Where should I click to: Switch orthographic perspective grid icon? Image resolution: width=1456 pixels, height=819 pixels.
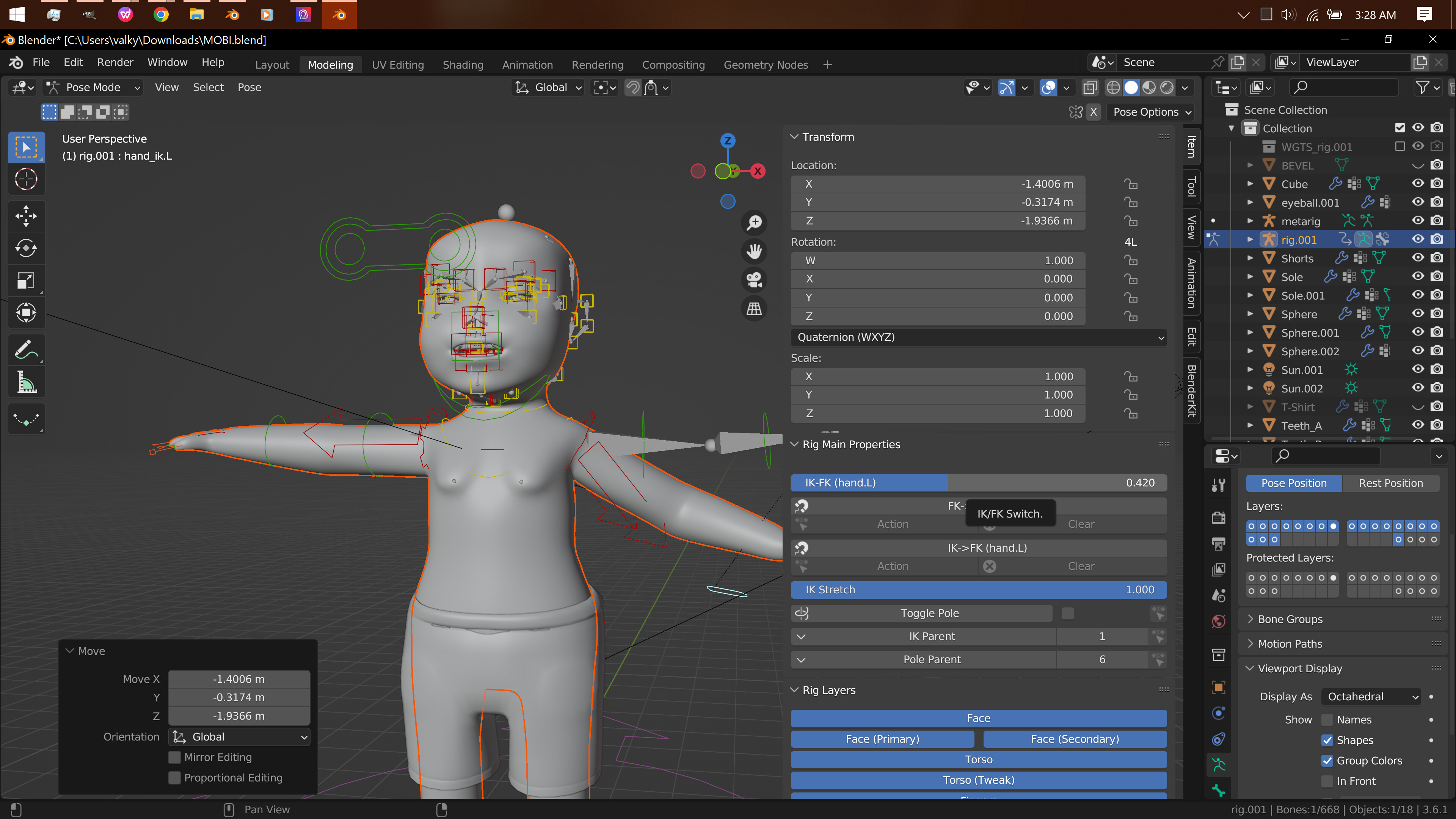click(754, 309)
